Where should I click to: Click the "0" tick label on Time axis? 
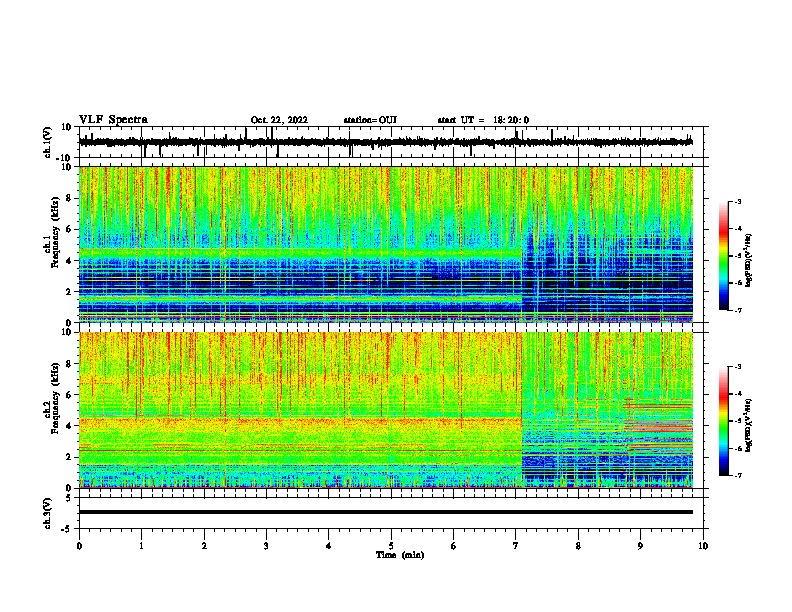point(79,546)
